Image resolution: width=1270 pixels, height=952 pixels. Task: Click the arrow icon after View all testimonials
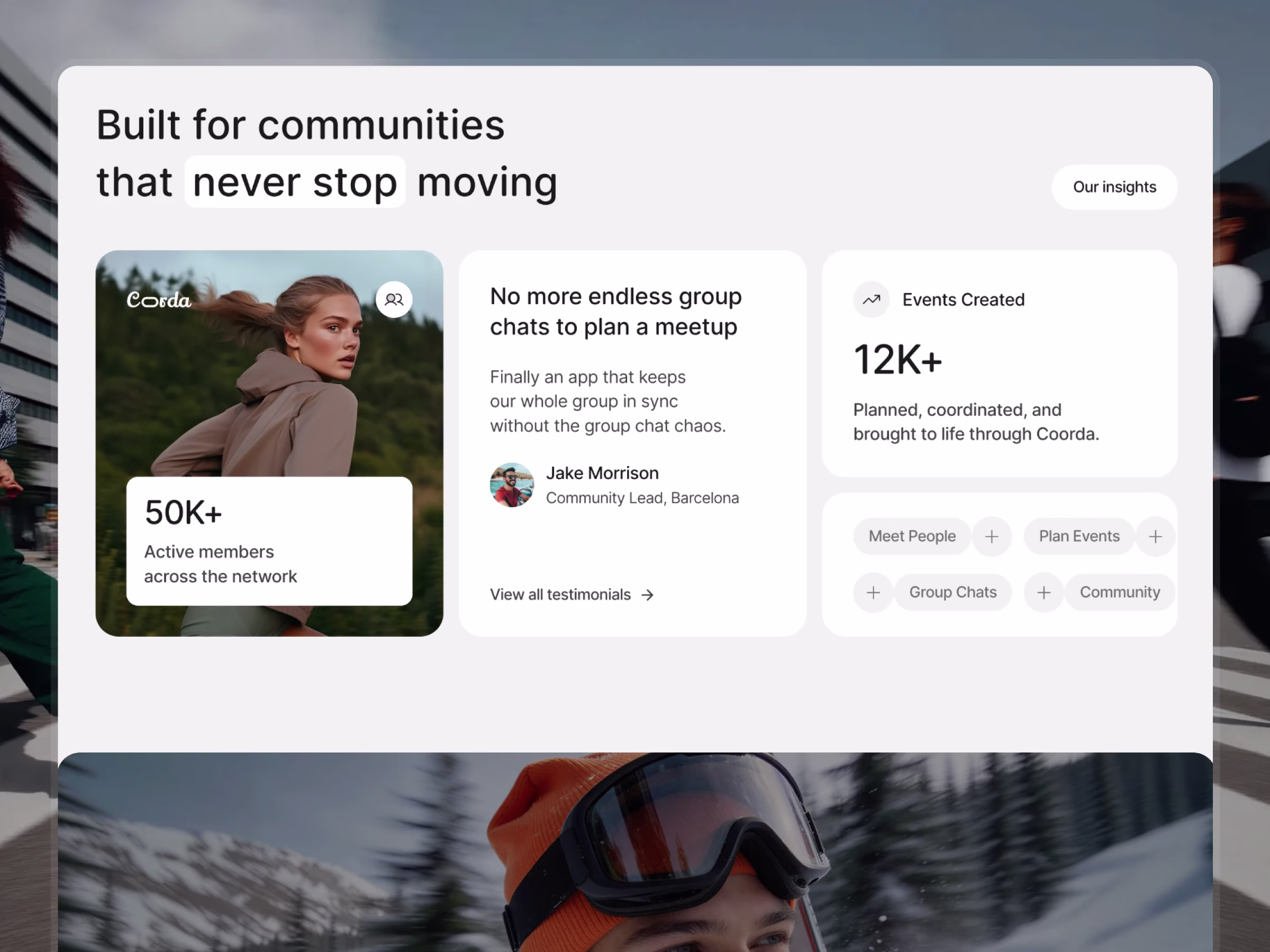point(648,595)
